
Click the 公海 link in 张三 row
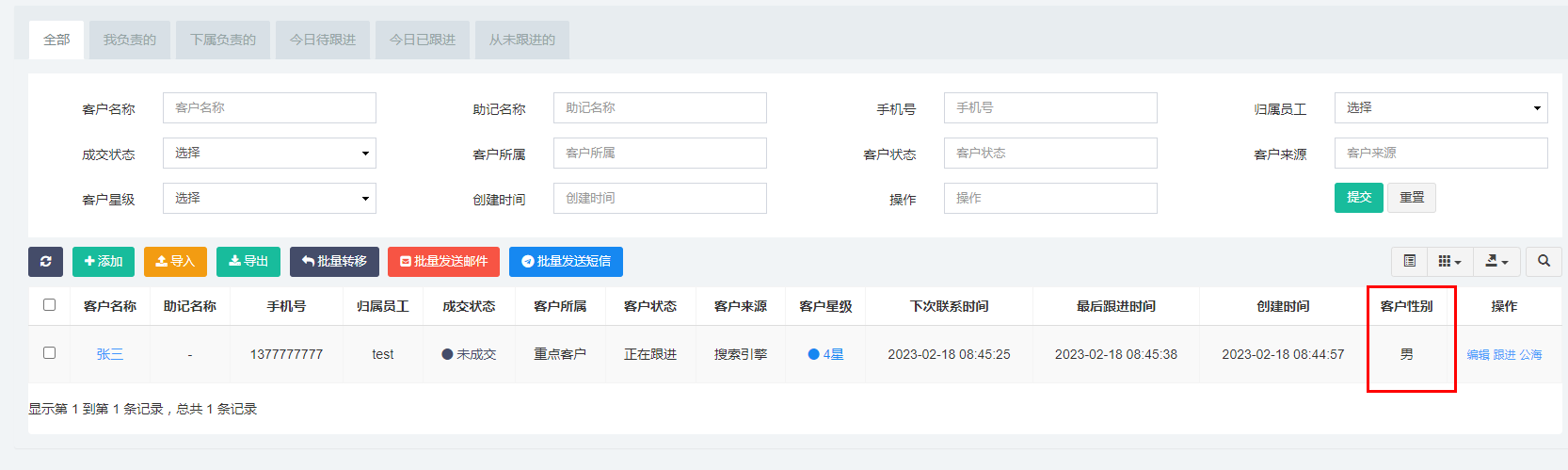click(1530, 355)
